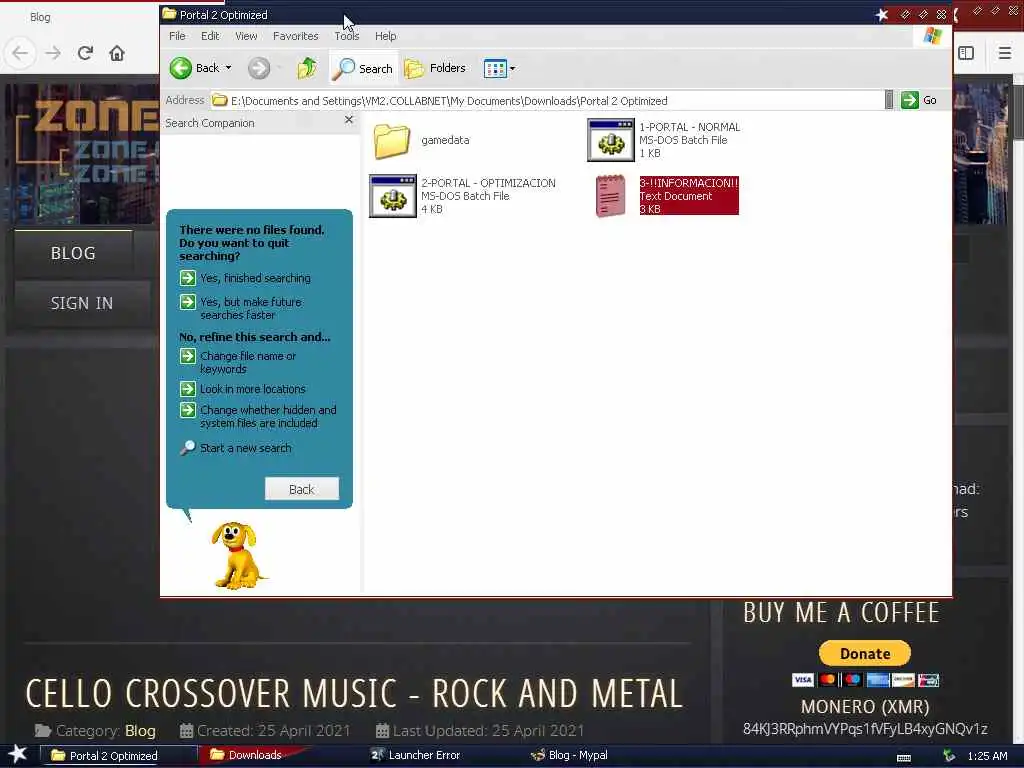
Task: Click the 1-PORTAL - NORMAL file name
Action: click(689, 127)
